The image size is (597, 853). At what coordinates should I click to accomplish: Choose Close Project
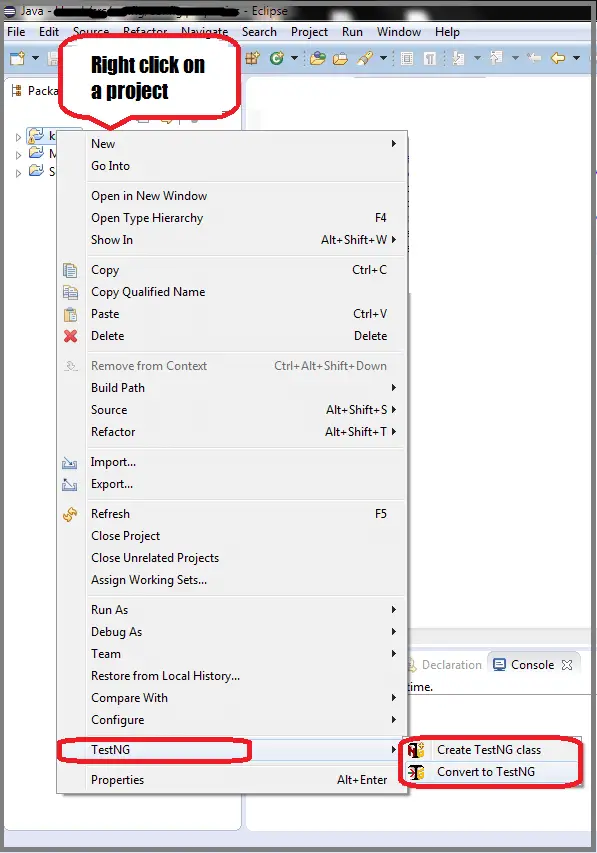point(232,536)
